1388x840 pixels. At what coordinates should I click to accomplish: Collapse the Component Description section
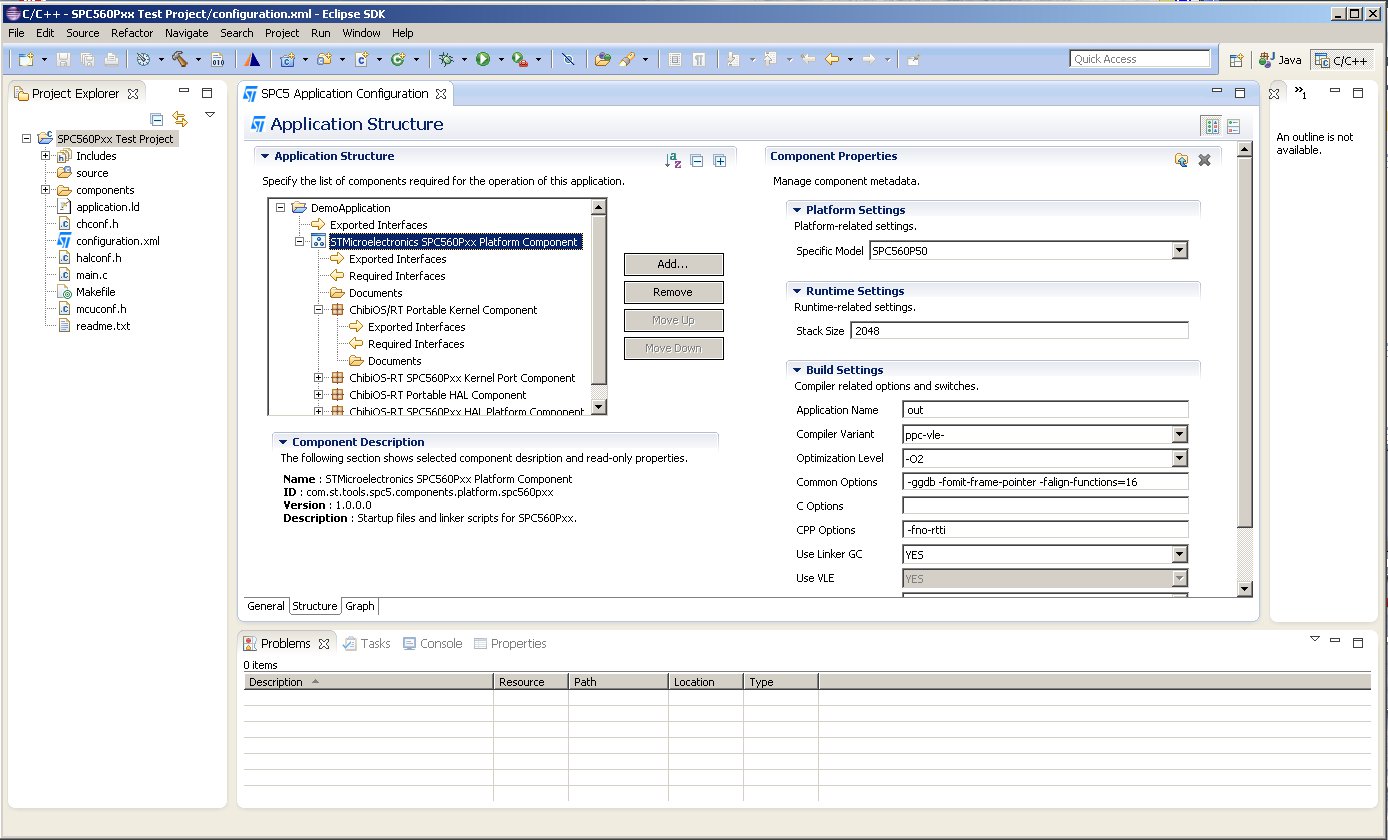point(283,442)
